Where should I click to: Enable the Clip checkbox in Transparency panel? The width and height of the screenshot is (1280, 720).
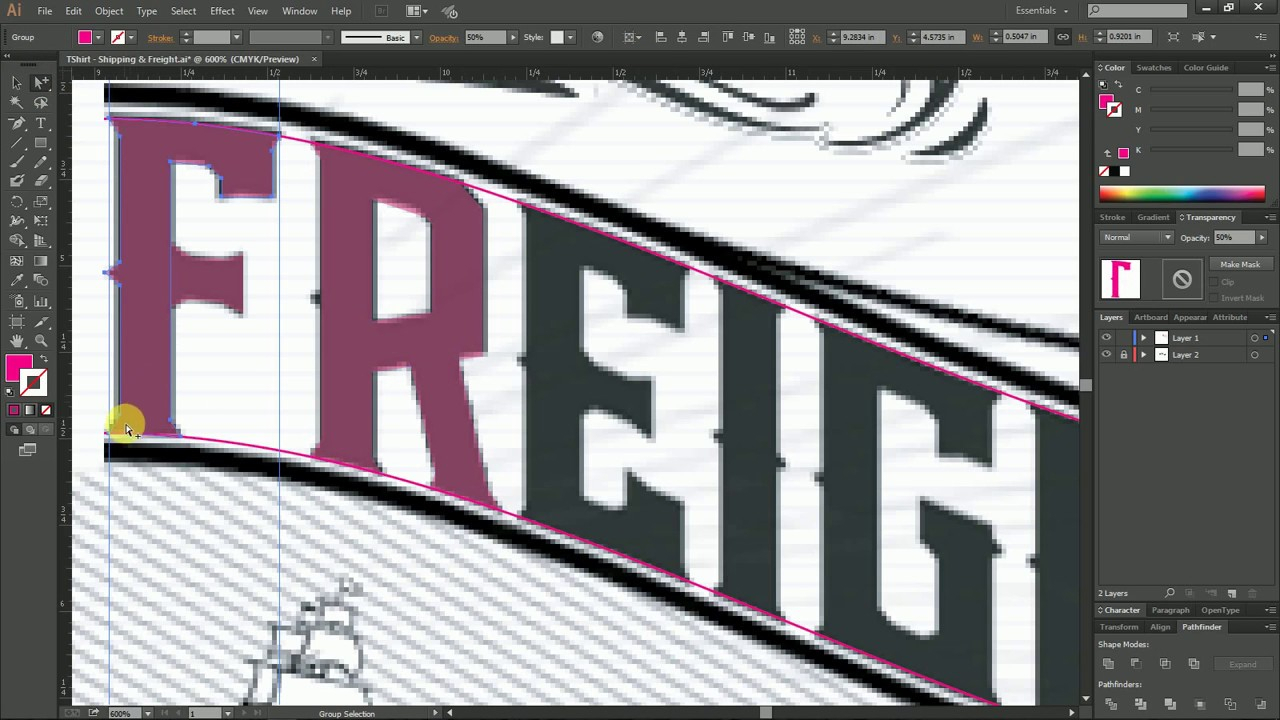[x=1214, y=282]
